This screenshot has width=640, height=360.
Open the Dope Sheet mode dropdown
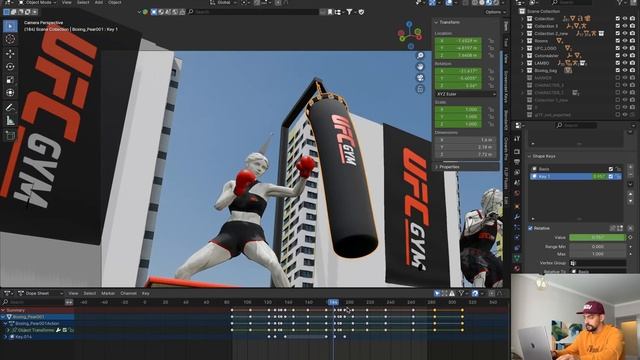click(x=40, y=293)
